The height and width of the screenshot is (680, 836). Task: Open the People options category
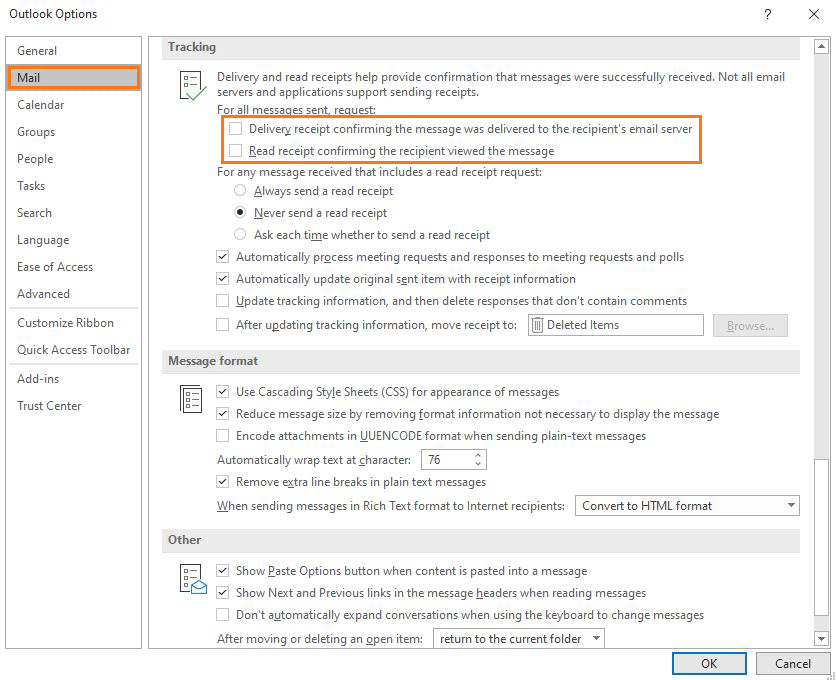pos(74,159)
